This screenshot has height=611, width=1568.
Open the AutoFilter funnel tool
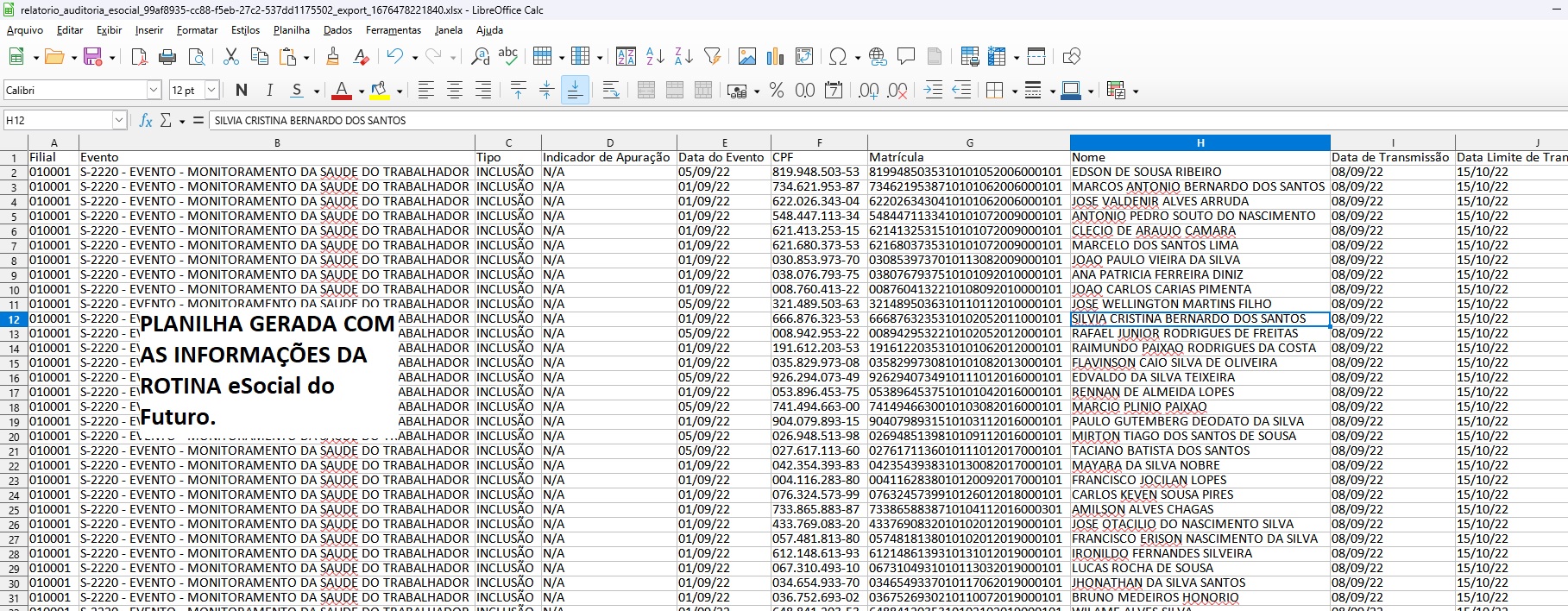(712, 57)
